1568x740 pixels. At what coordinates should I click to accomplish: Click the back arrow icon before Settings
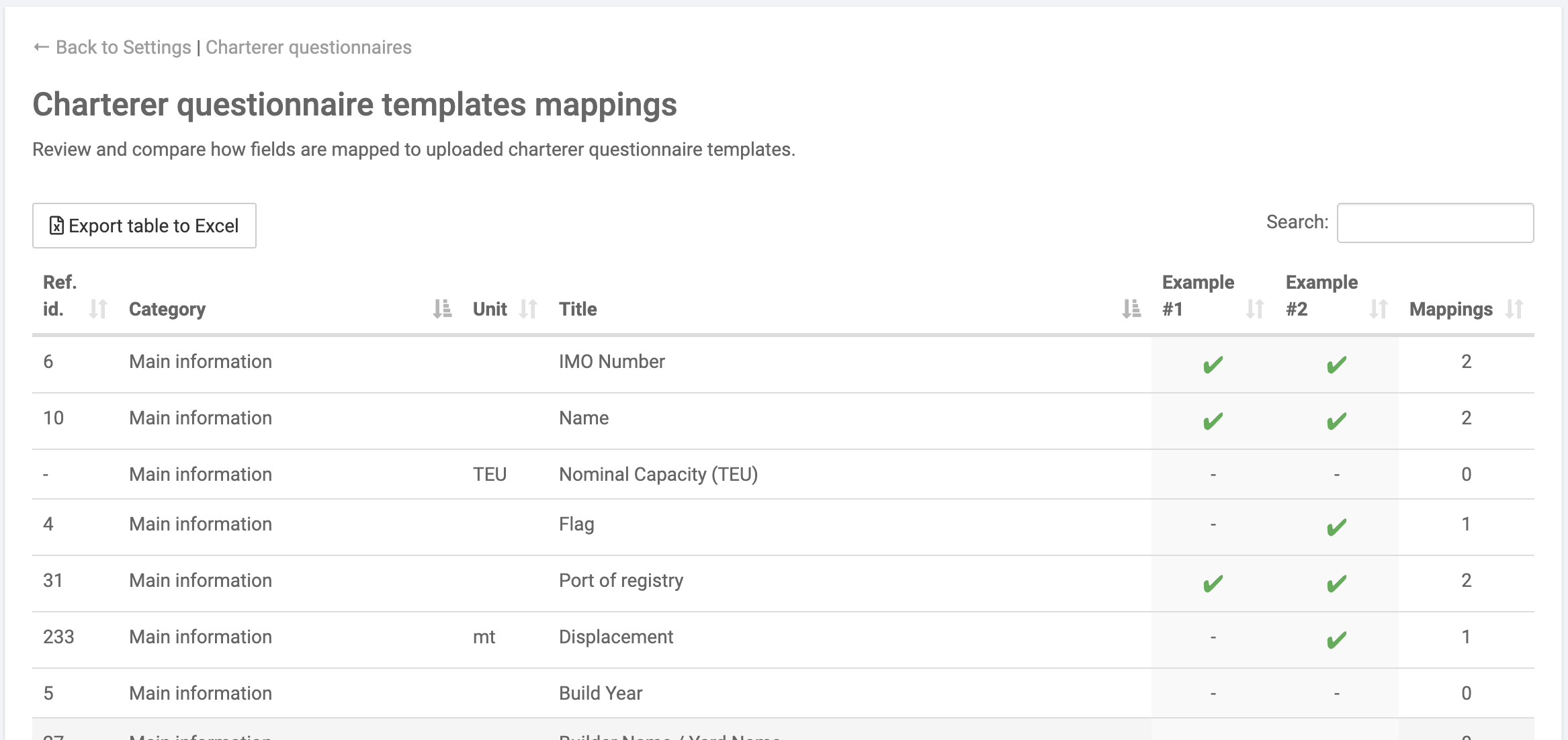click(x=42, y=47)
